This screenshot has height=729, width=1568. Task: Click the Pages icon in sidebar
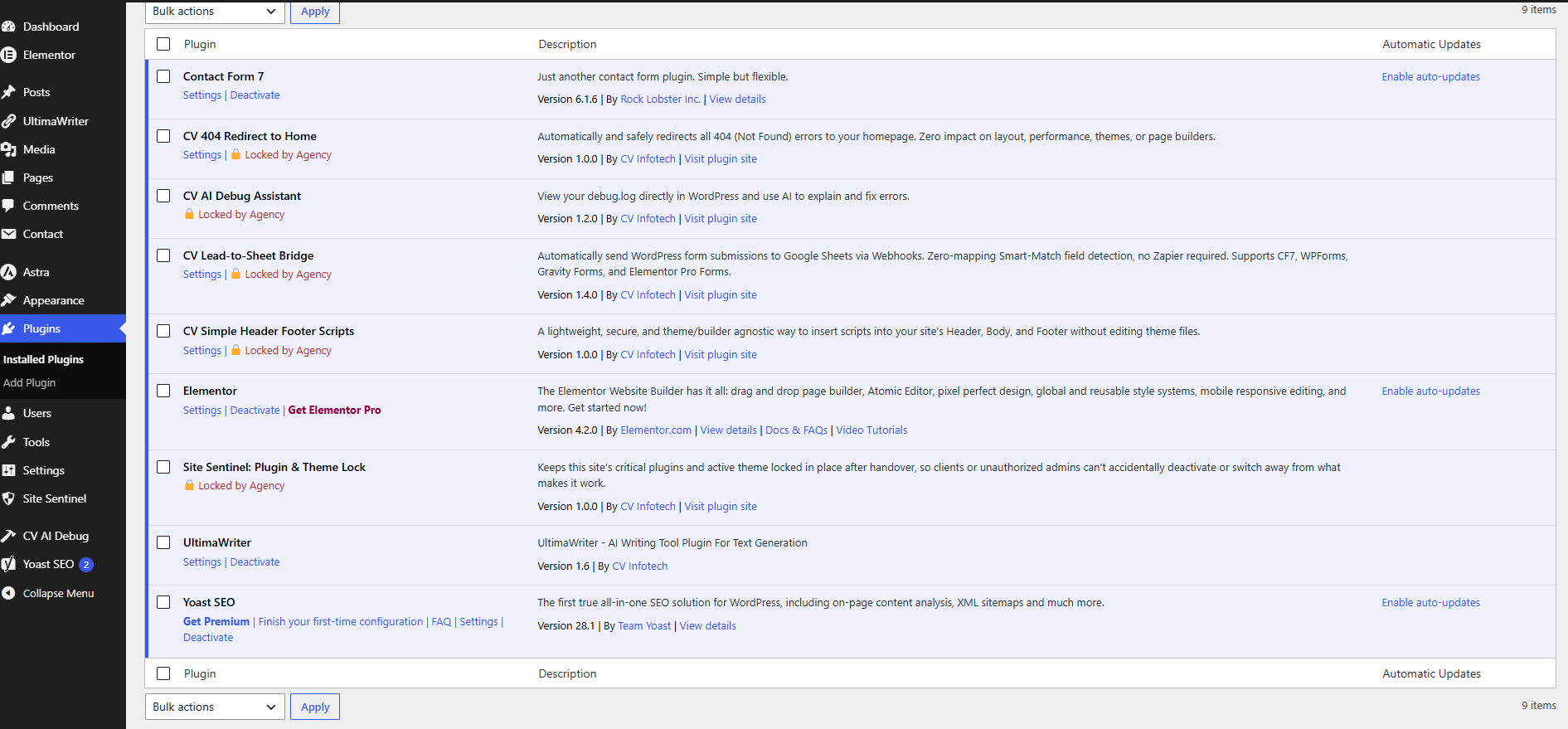click(x=9, y=177)
